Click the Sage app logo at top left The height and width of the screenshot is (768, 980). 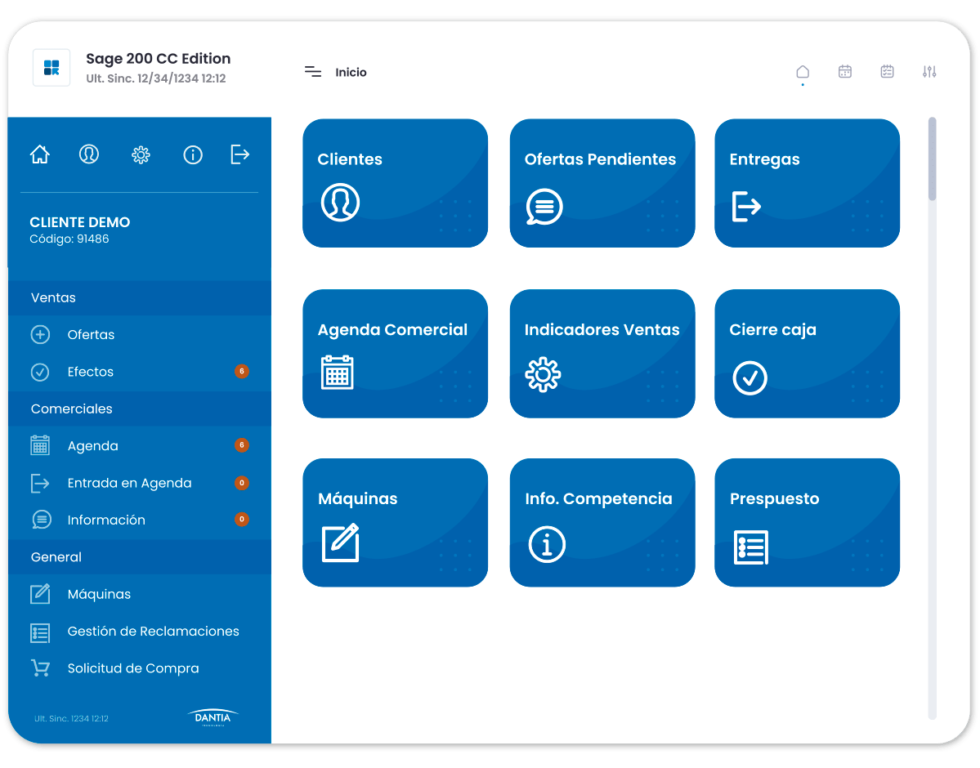(x=52, y=67)
